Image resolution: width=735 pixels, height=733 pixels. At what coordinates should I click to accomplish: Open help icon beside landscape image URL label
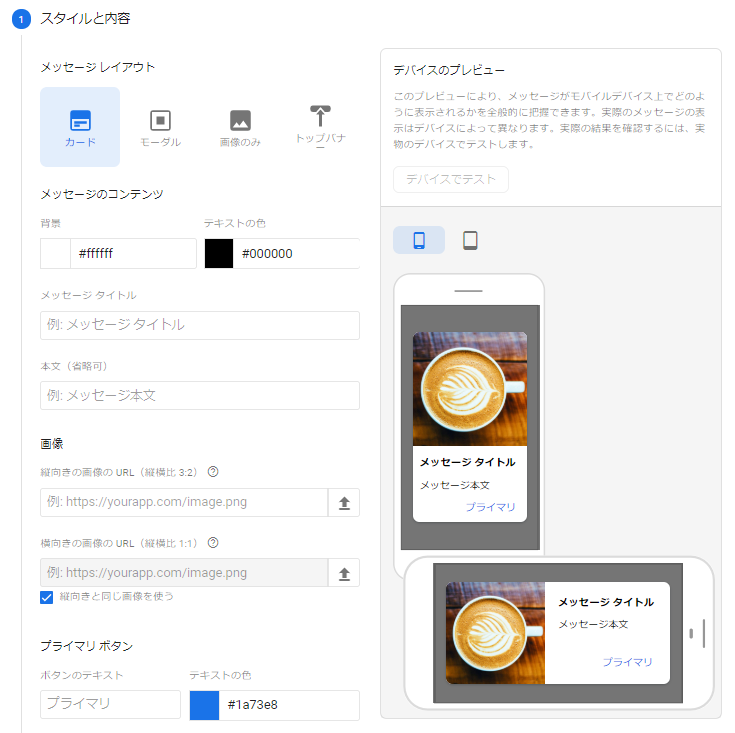213,543
